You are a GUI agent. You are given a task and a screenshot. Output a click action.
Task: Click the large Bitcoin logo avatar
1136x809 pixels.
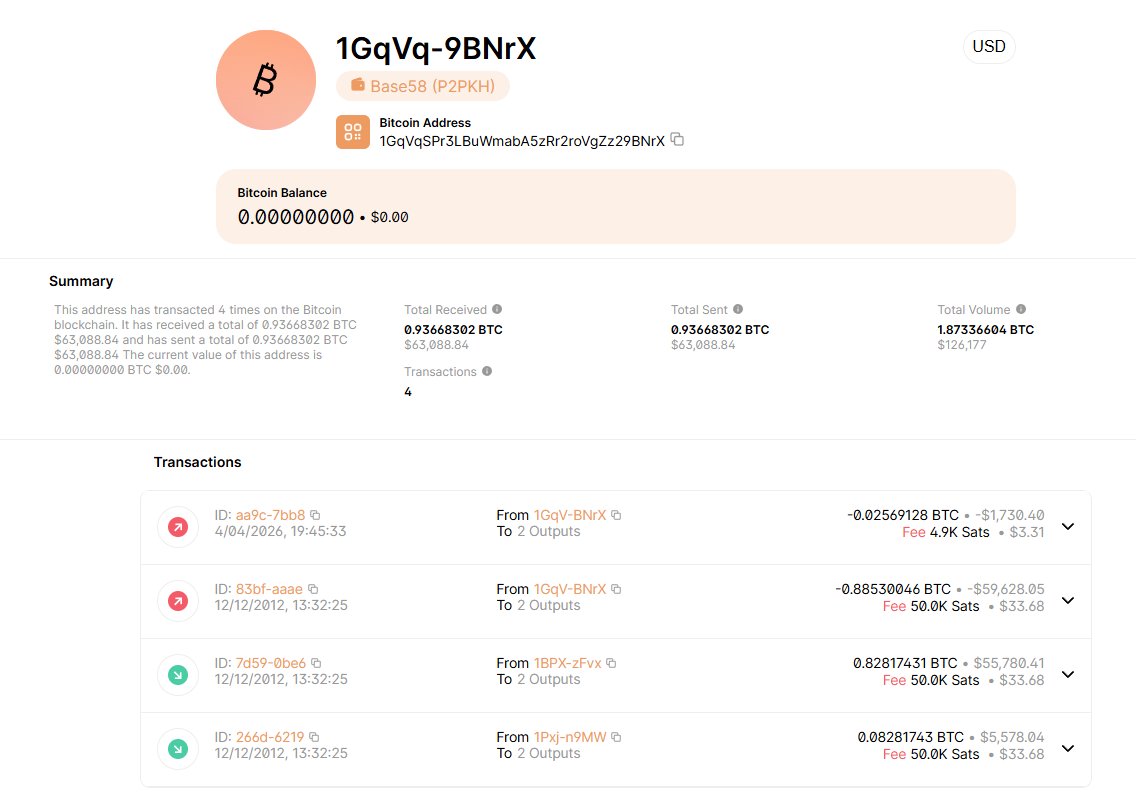(x=266, y=80)
